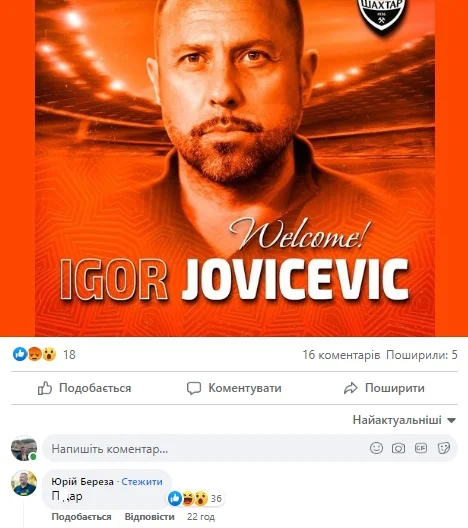Insert a GIF in the comment
468x528 pixels.
click(421, 448)
